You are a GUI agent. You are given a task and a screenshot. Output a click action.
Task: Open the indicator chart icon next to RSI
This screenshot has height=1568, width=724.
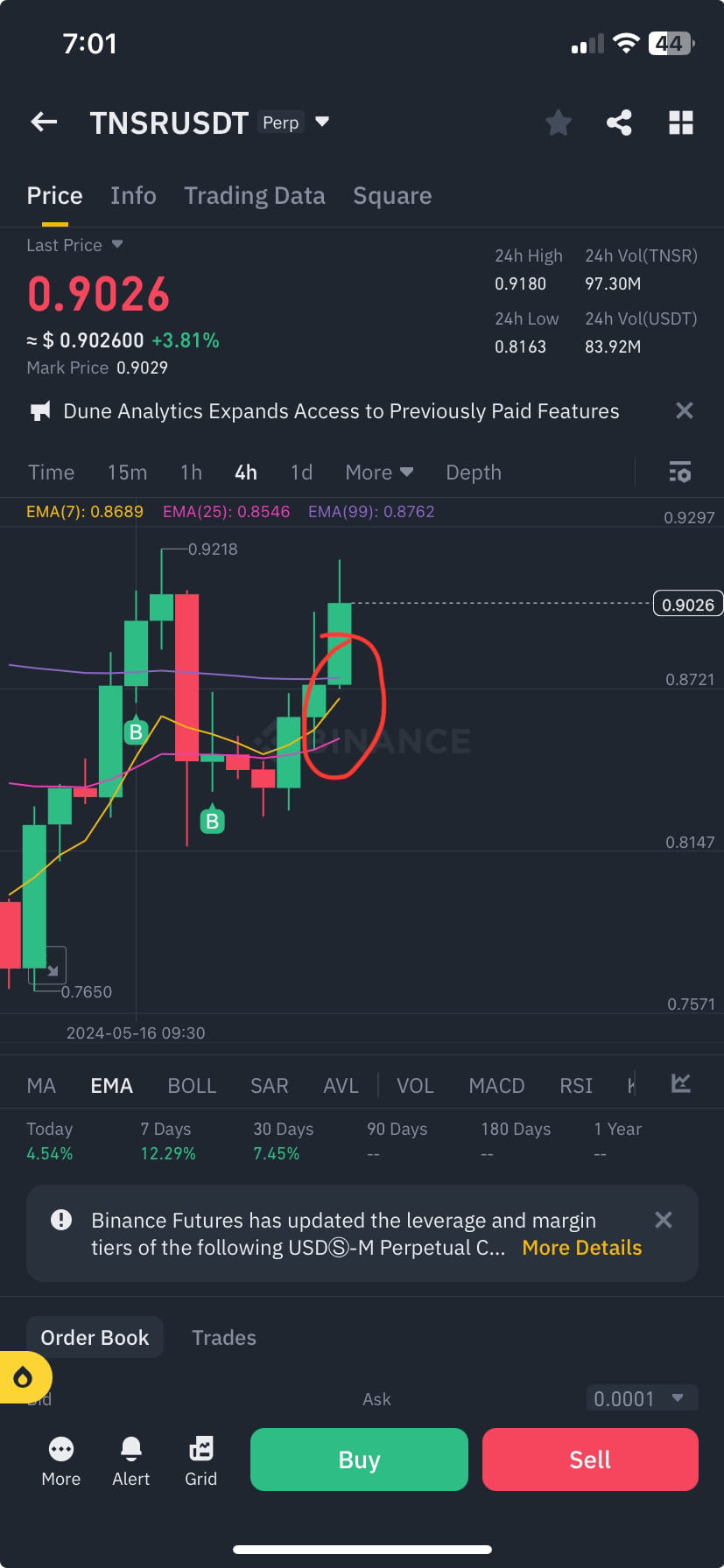point(681,1083)
